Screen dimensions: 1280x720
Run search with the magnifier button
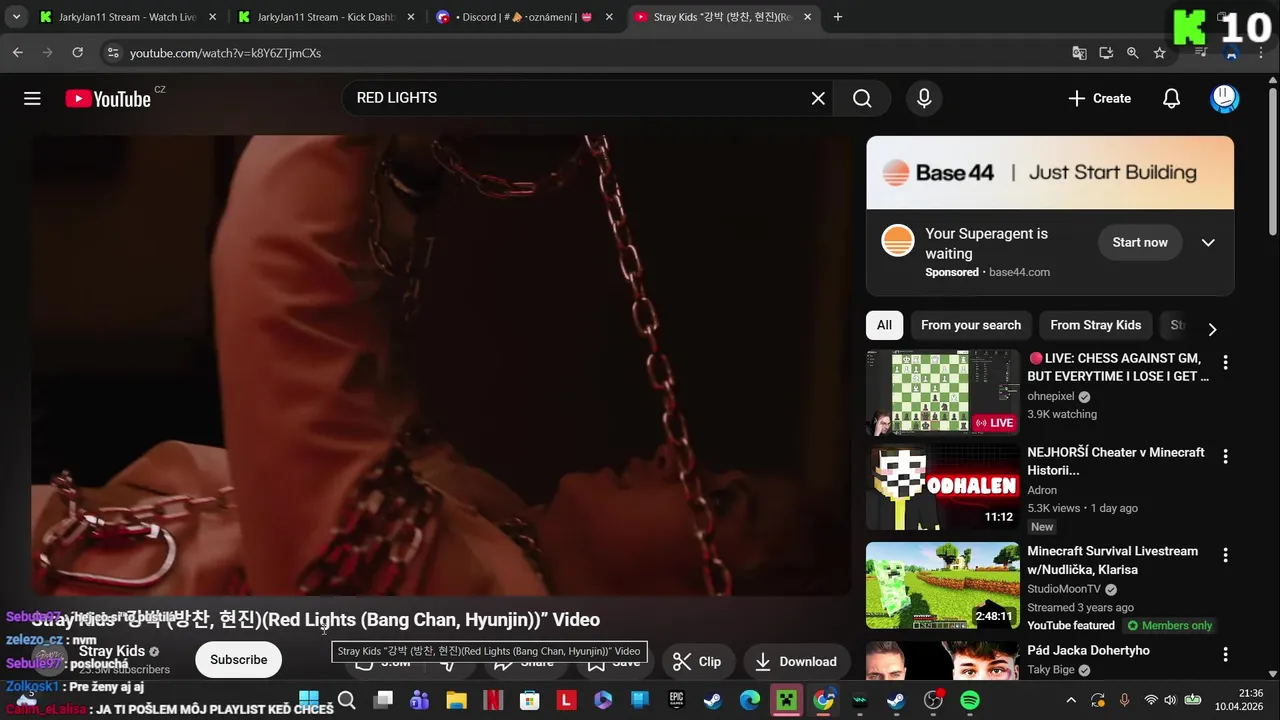point(862,98)
